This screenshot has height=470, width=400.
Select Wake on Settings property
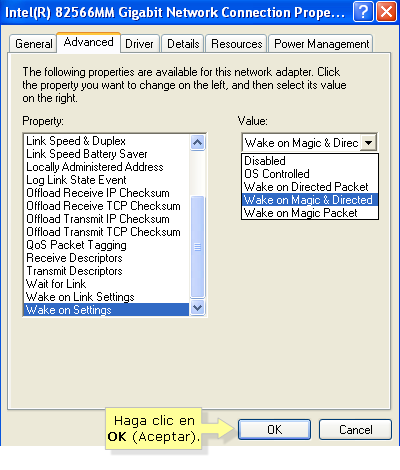pos(107,310)
